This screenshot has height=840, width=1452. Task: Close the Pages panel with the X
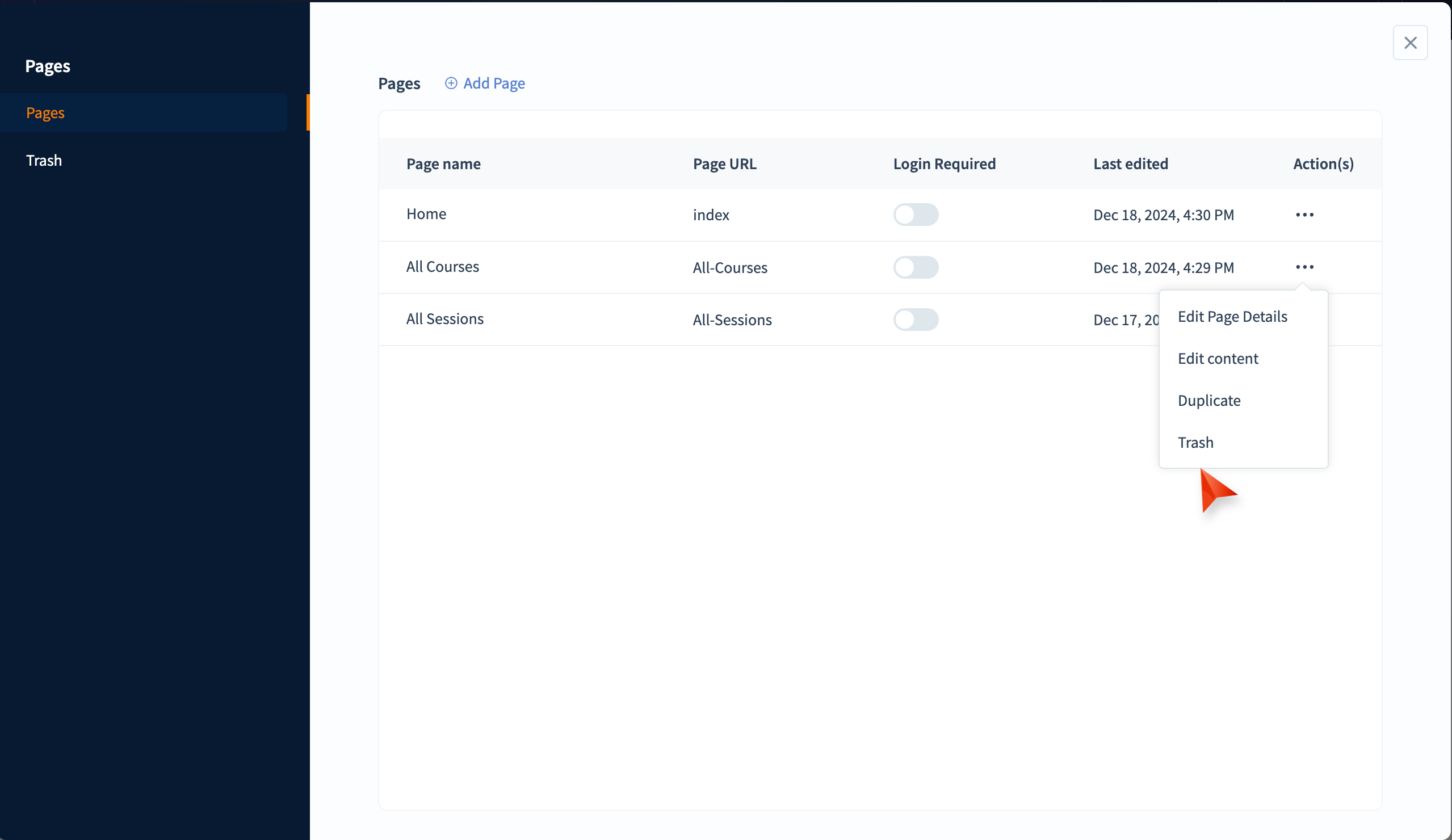[1410, 43]
